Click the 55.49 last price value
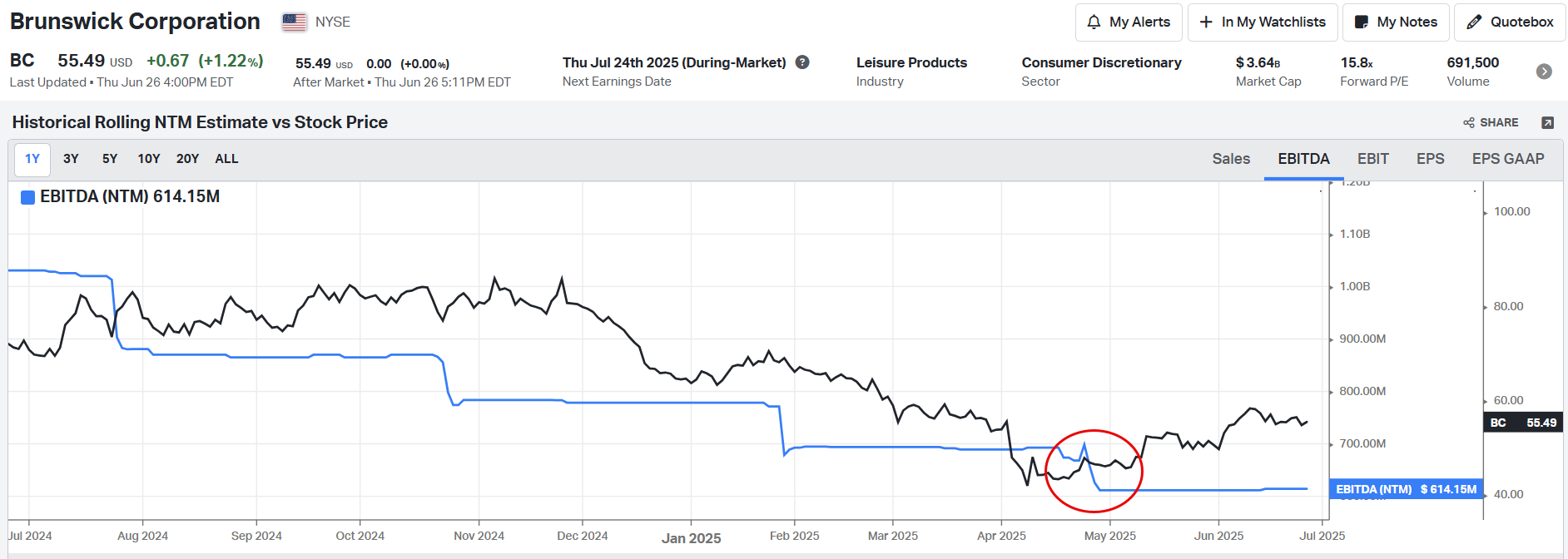 click(x=82, y=61)
